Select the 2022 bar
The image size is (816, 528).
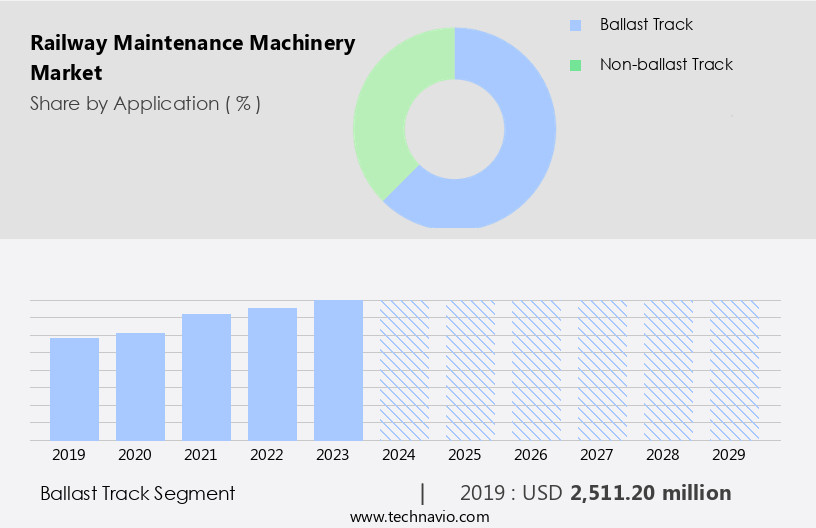click(272, 374)
